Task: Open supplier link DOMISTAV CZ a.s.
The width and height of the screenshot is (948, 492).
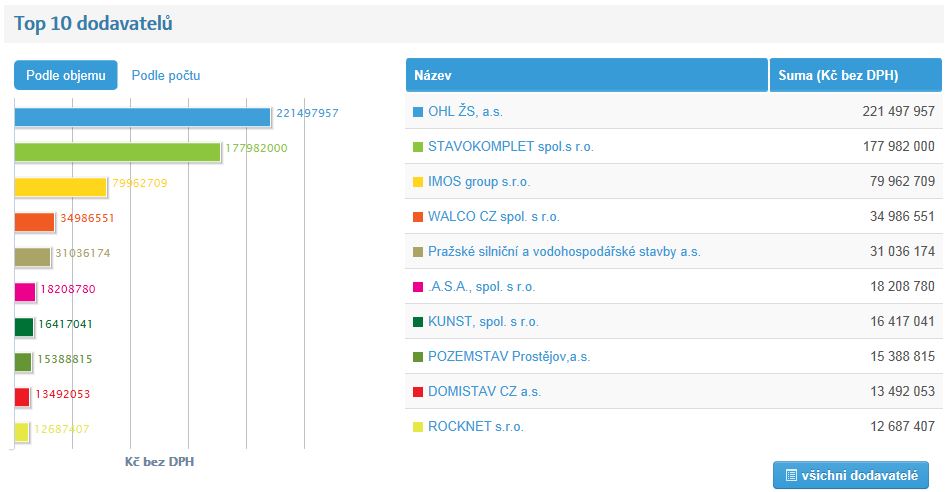Action: 484,392
